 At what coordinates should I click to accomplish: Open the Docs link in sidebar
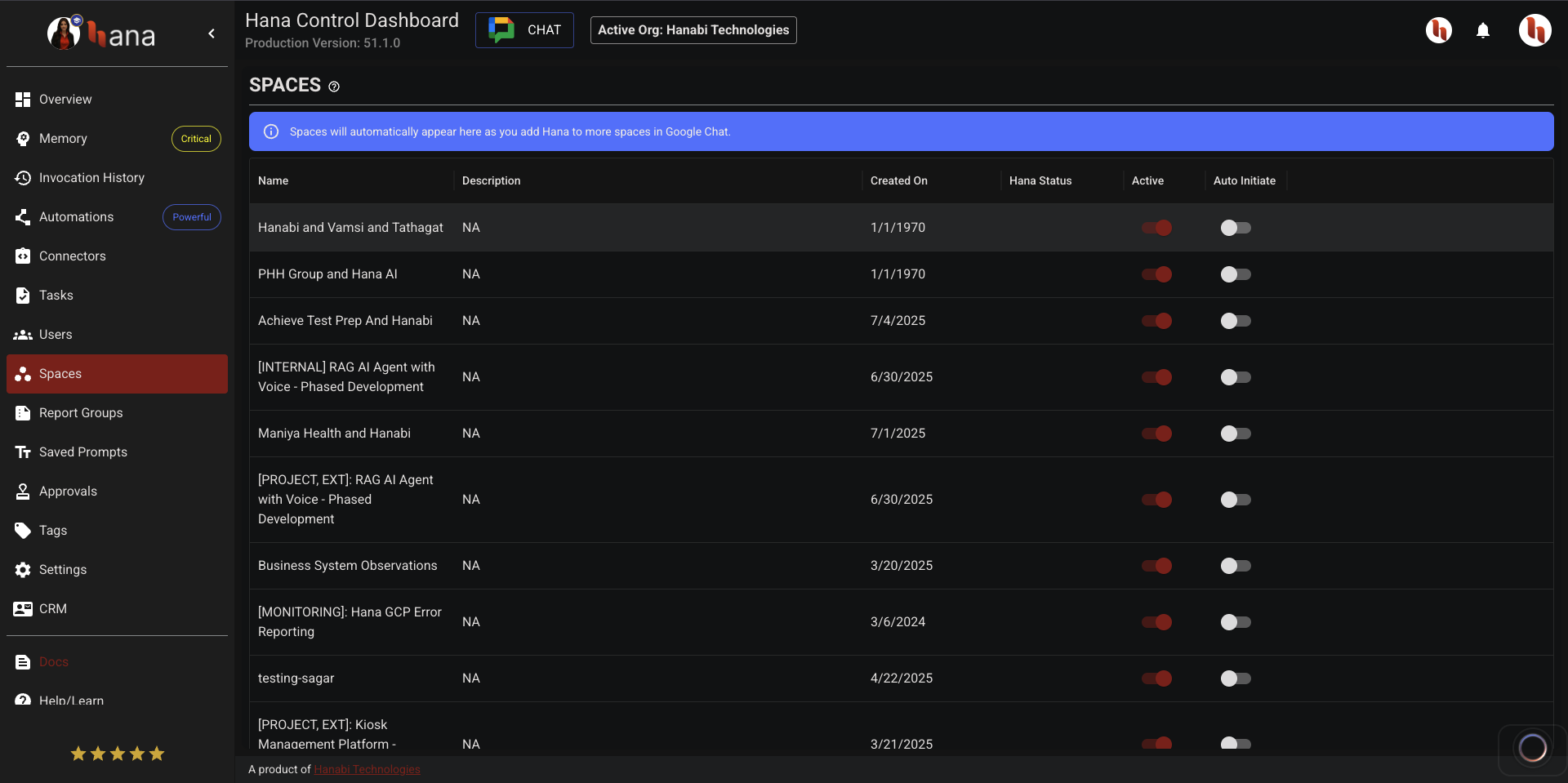point(117,662)
